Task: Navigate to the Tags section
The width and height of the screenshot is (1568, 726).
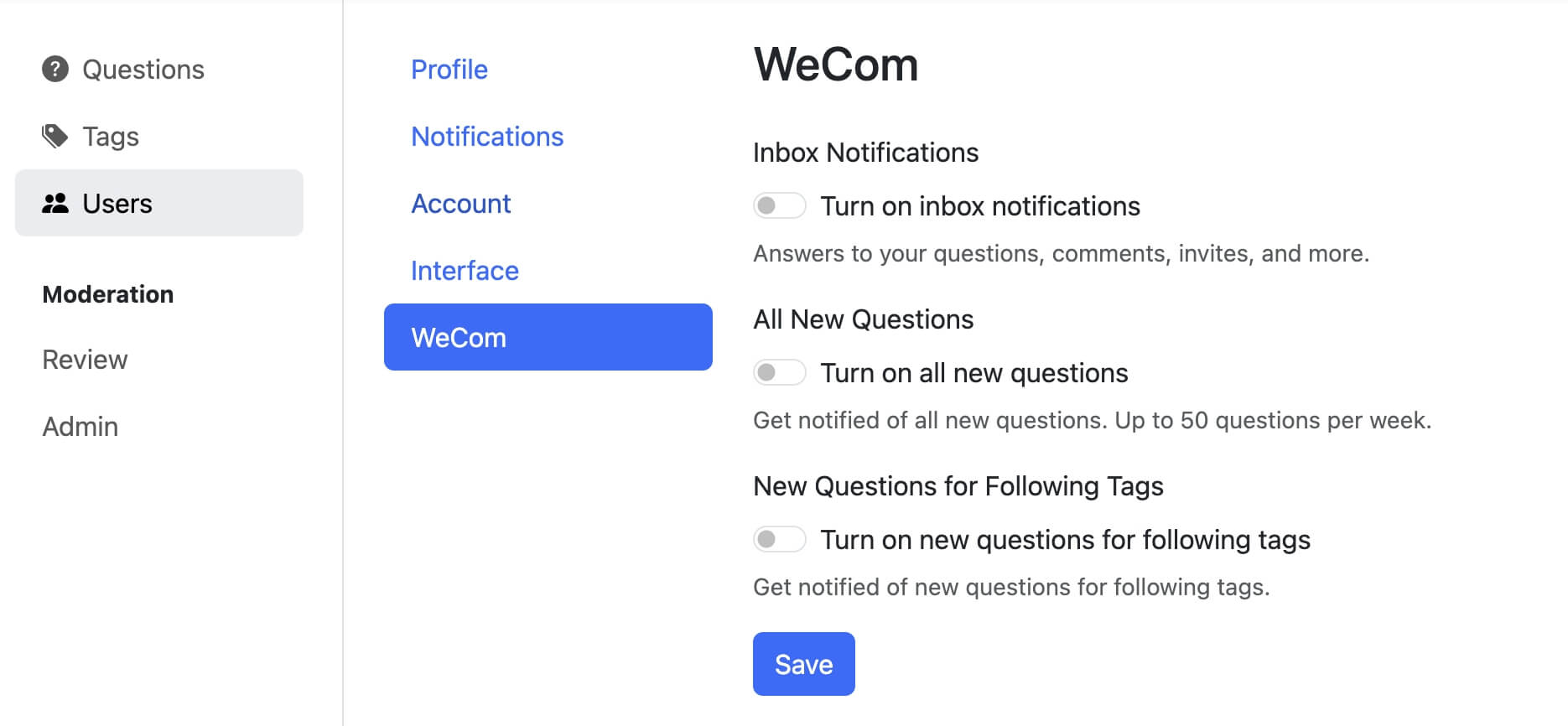Action: pyautogui.click(x=110, y=135)
